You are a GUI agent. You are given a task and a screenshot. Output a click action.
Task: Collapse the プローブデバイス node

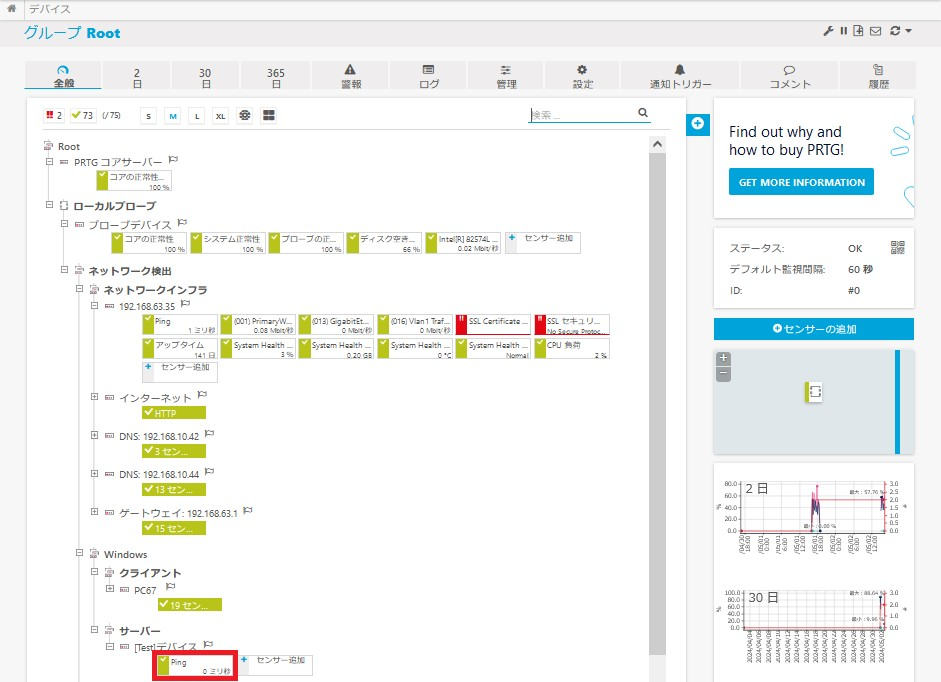pyautogui.click(x=64, y=223)
